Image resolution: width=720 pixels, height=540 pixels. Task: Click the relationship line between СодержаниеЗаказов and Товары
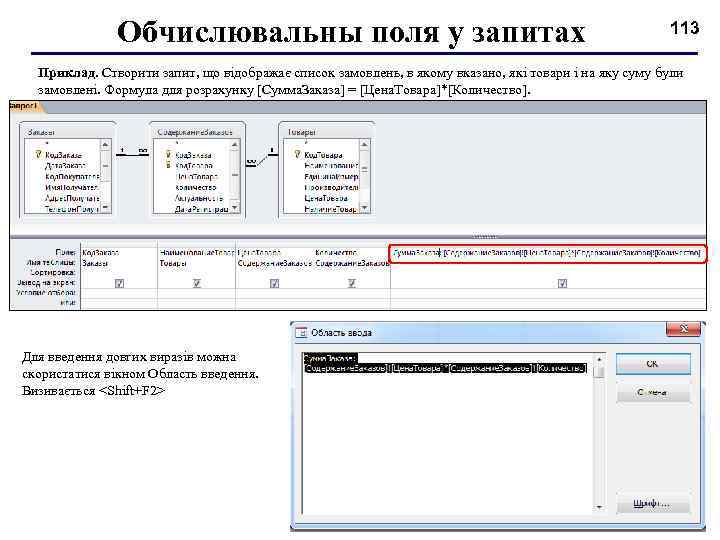(262, 158)
